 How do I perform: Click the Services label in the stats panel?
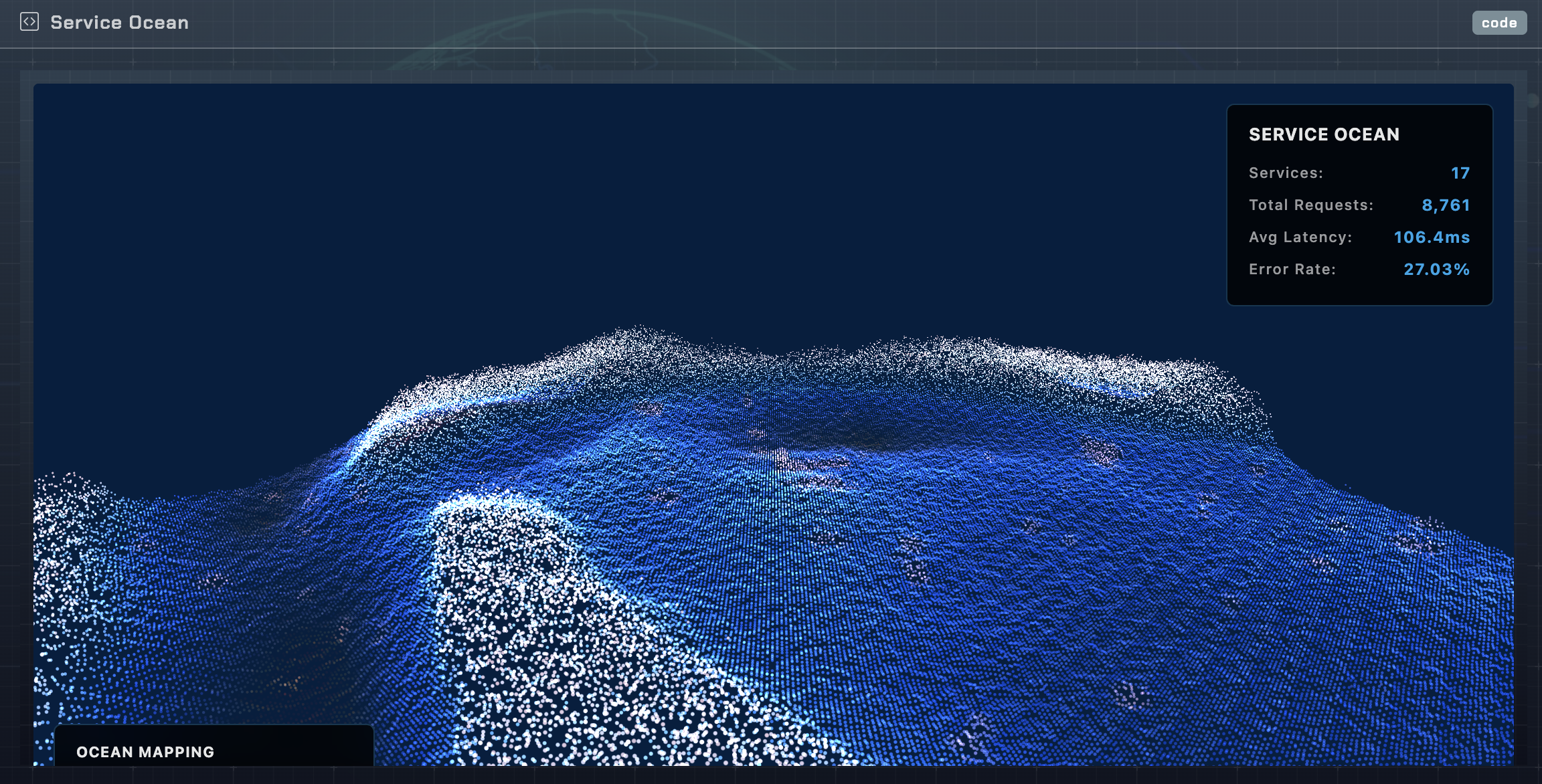point(1286,173)
